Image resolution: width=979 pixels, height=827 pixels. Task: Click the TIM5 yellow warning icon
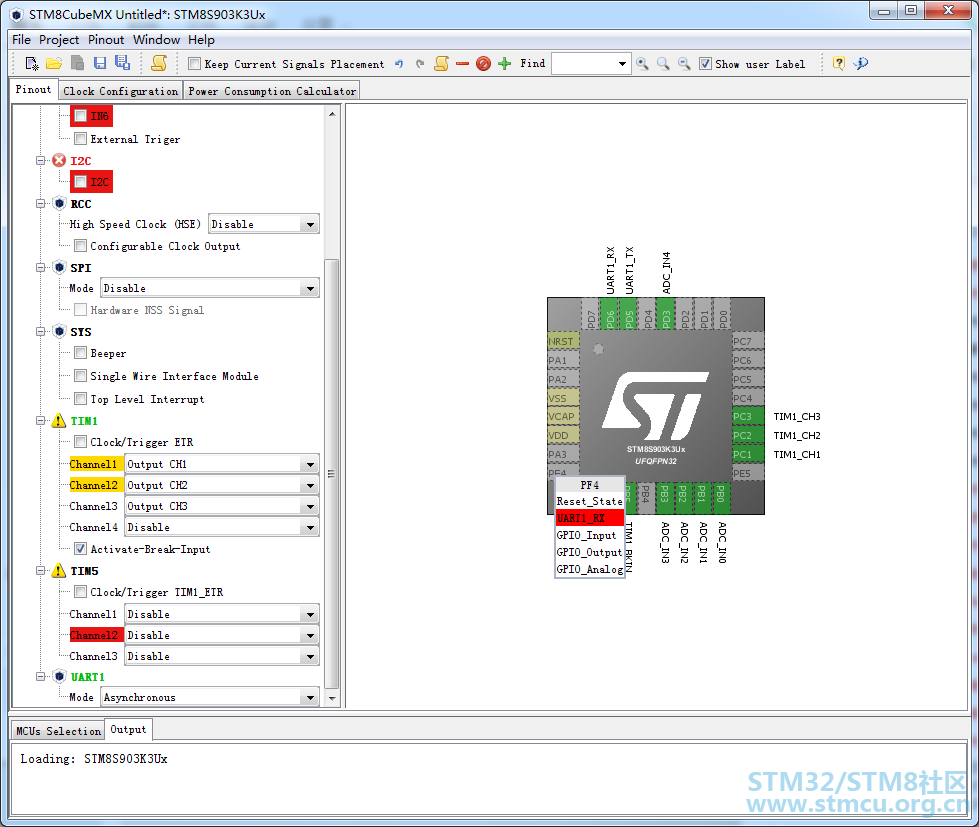[59, 570]
